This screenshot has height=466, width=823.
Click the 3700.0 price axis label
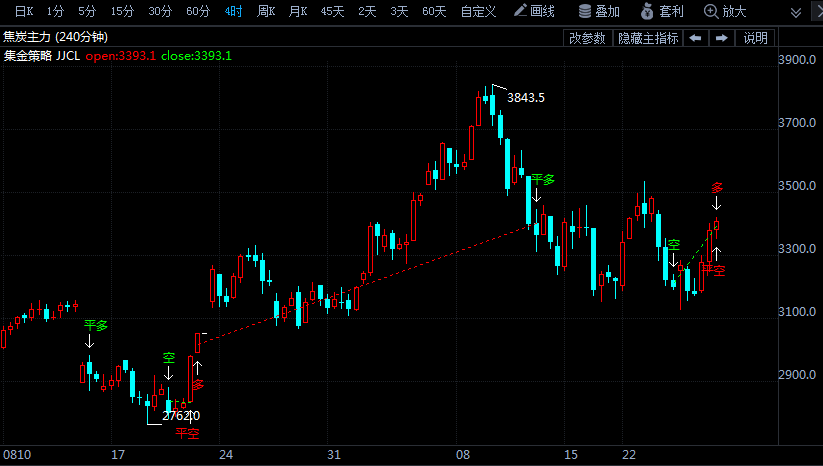tap(797, 123)
